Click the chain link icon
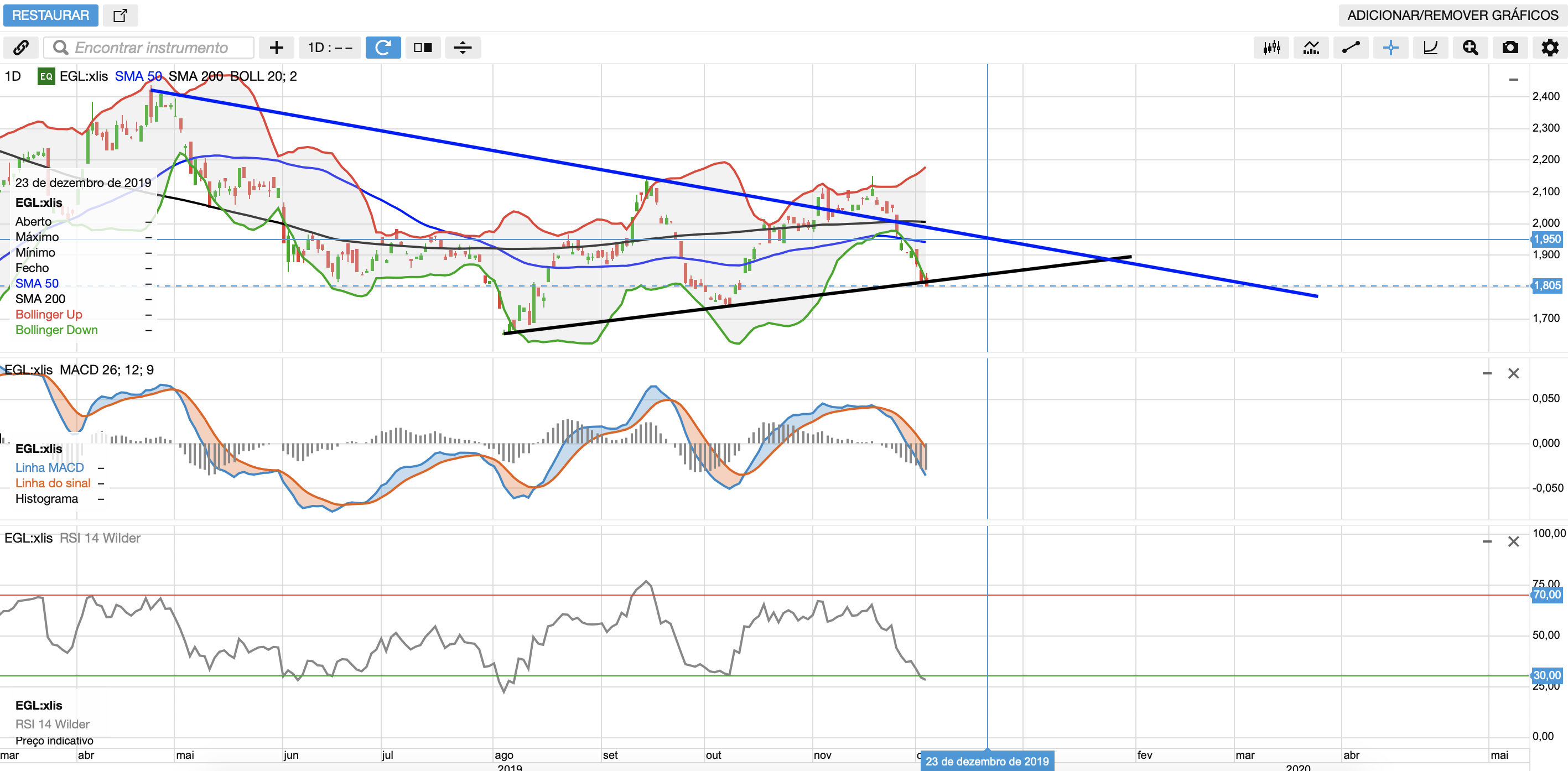 click(20, 48)
